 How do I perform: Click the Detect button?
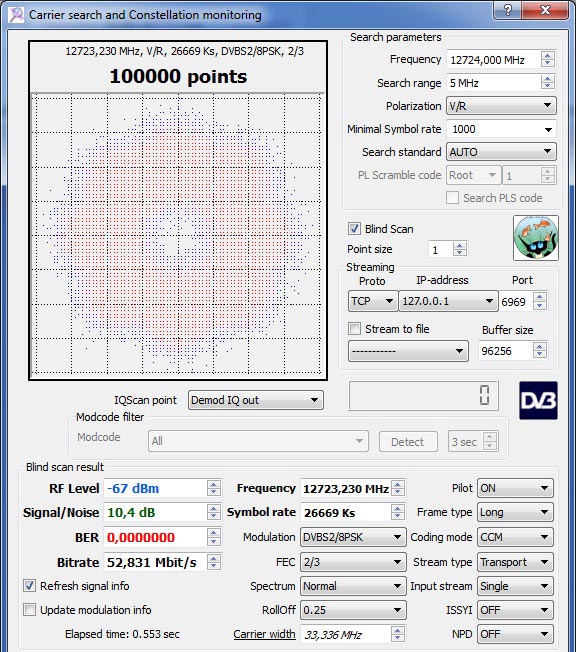coord(408,442)
